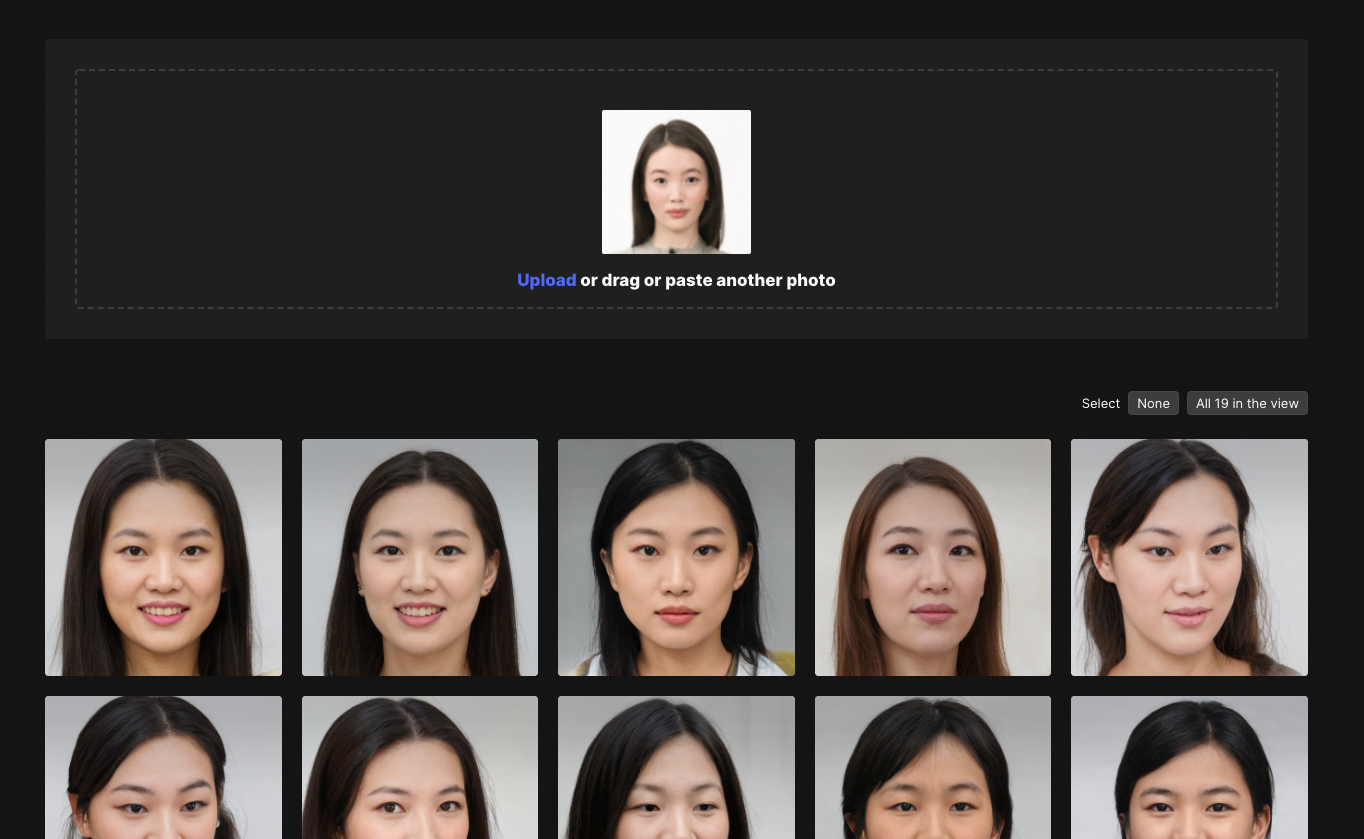This screenshot has width=1364, height=839.
Task: Choose the third thumbnail in the second row
Action: tap(676, 767)
